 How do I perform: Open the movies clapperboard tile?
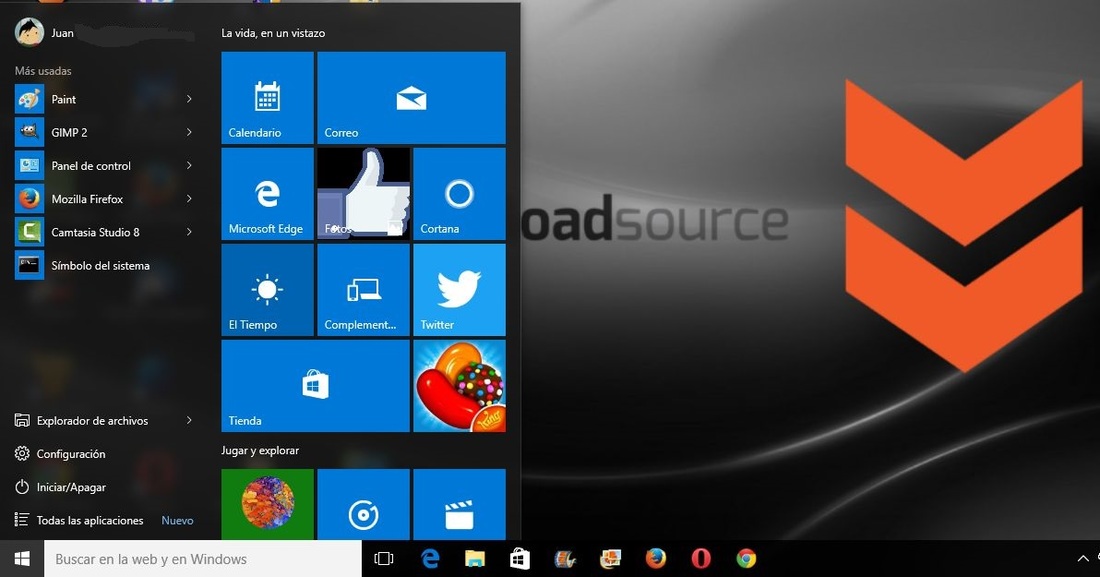(x=460, y=504)
